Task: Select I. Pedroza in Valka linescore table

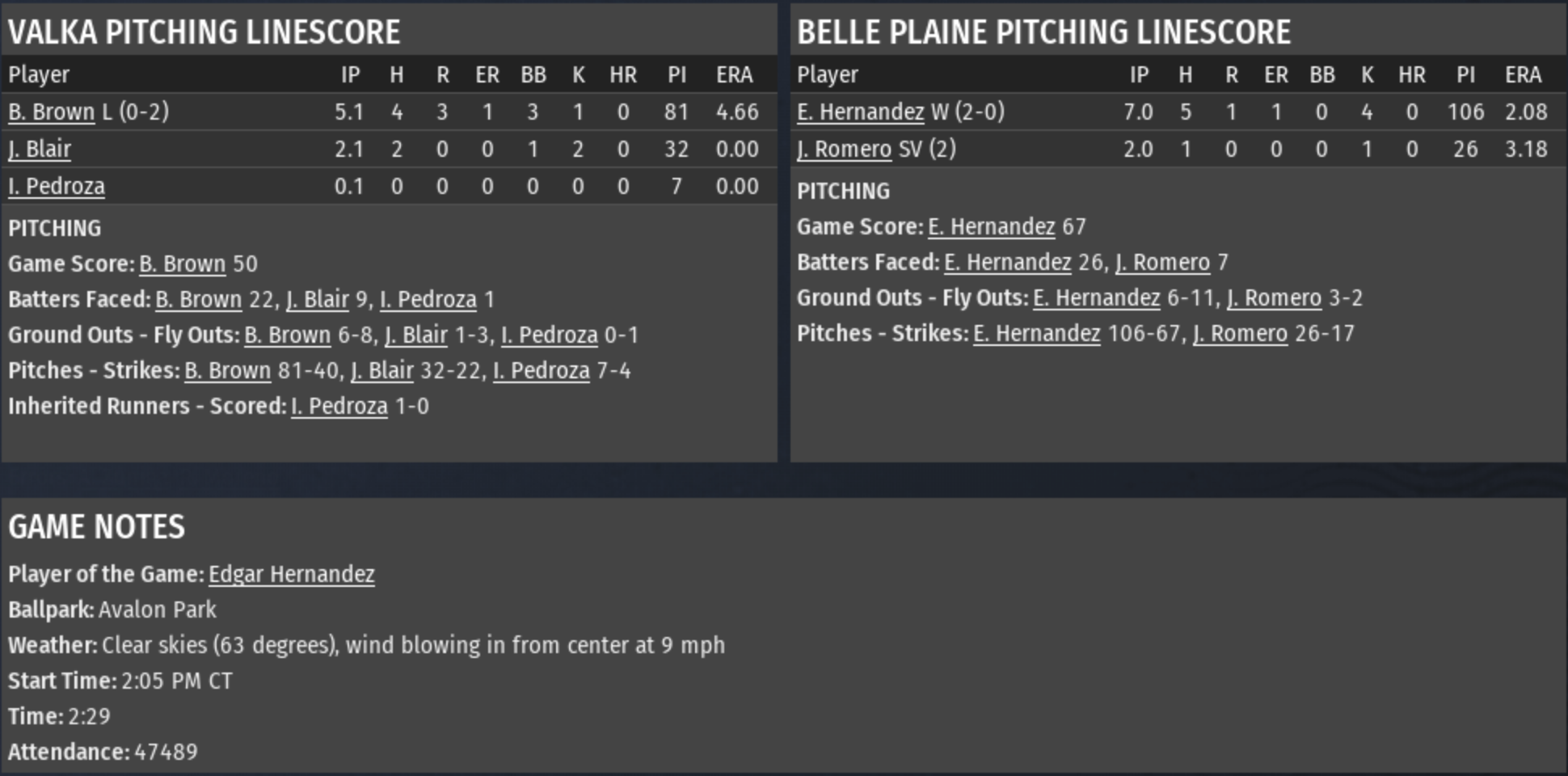Action: tap(57, 186)
